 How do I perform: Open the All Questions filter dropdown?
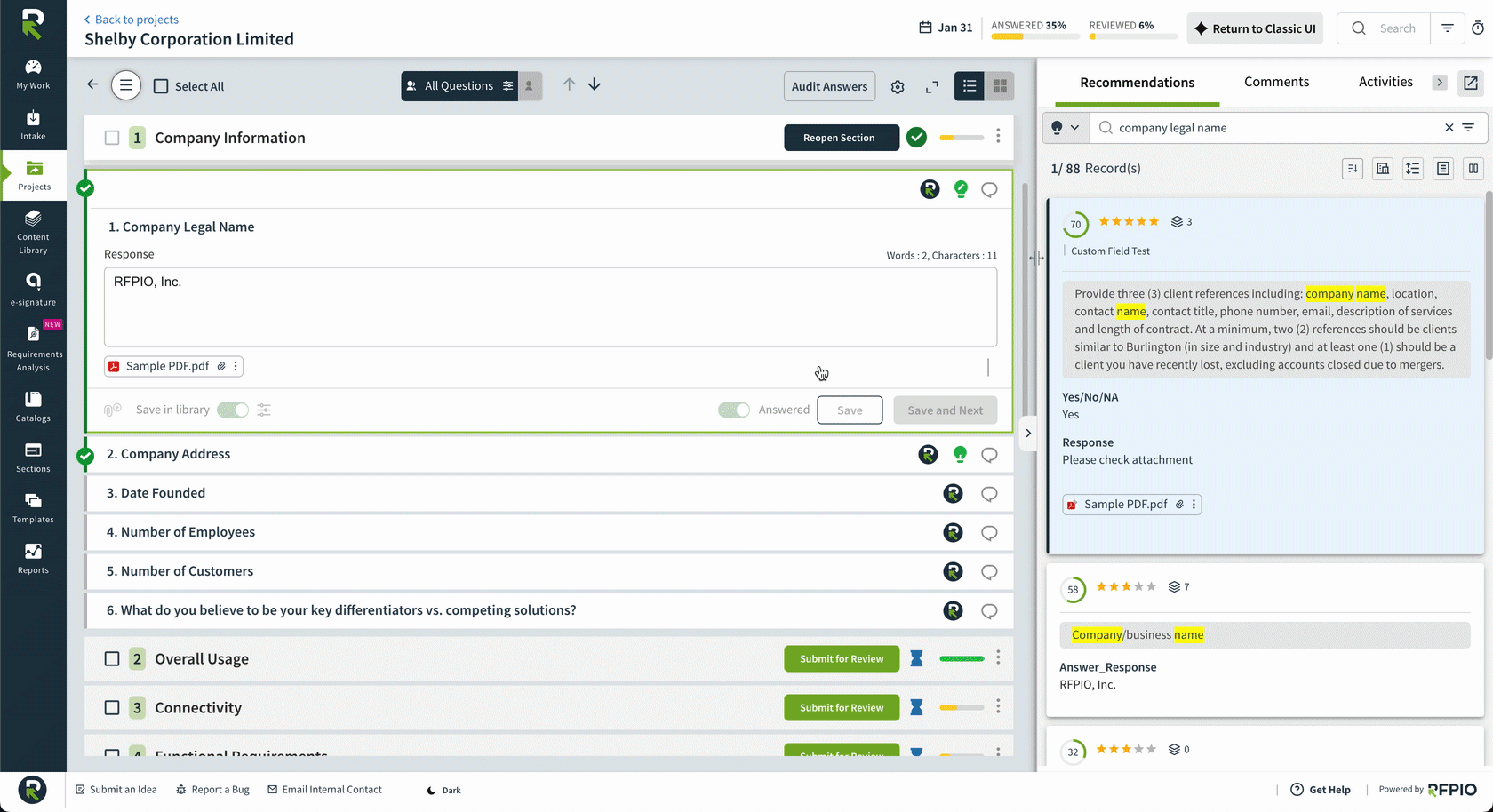point(459,86)
